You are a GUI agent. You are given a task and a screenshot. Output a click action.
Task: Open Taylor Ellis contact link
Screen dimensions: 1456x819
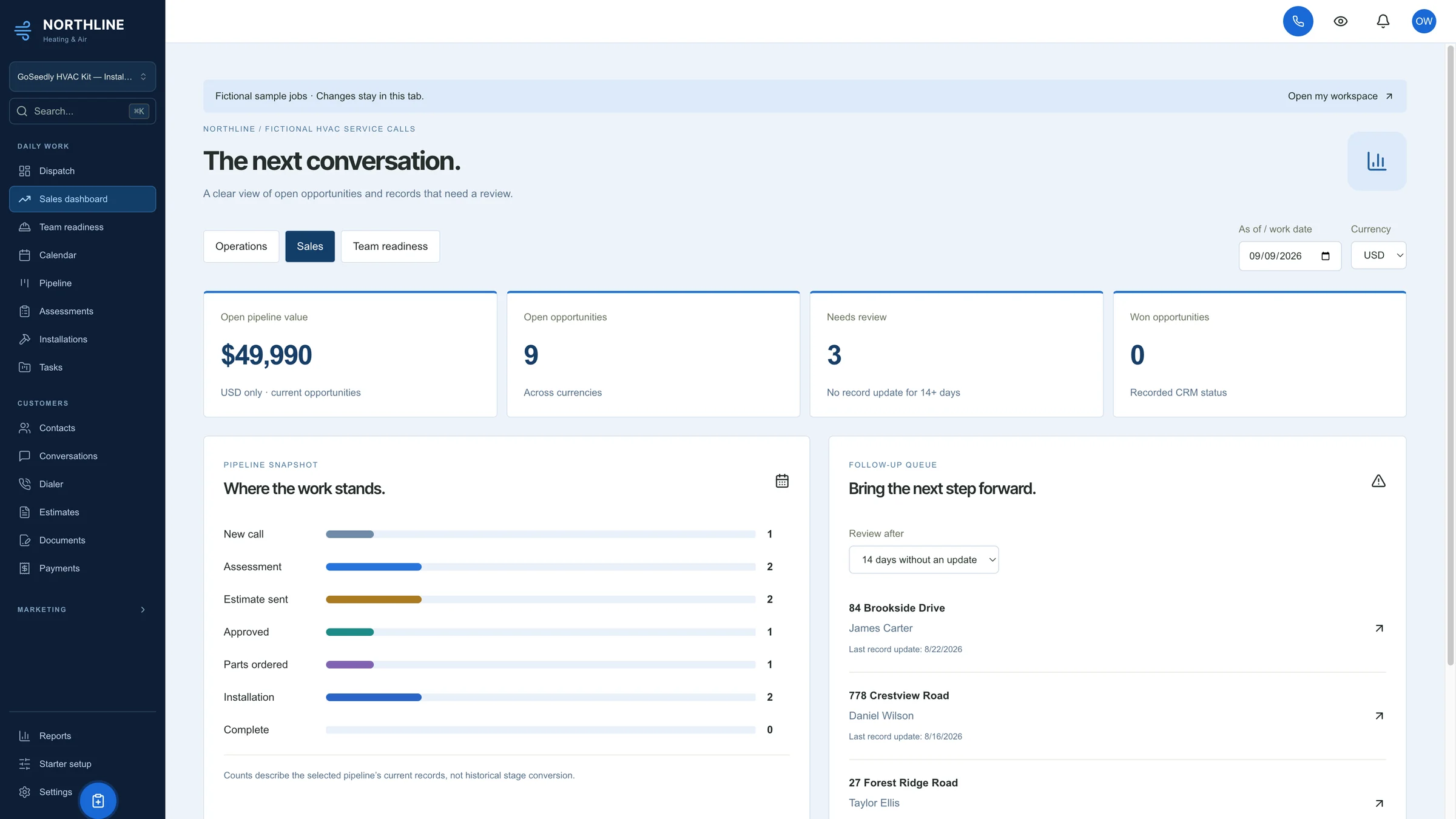click(874, 803)
